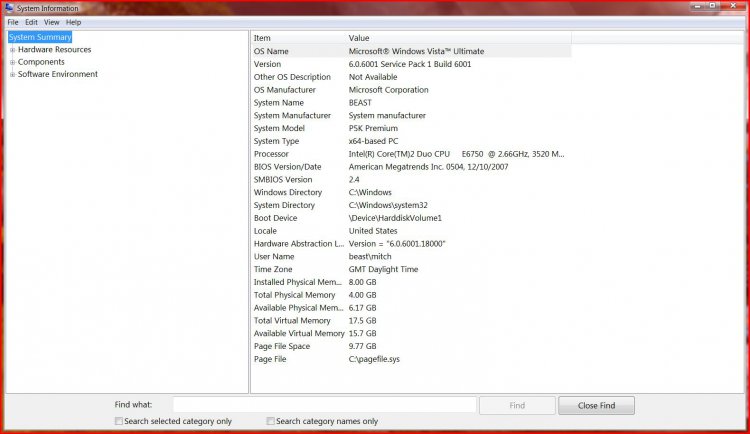Image resolution: width=750 pixels, height=434 pixels.
Task: Close the System Information window
Action: pos(733,6)
